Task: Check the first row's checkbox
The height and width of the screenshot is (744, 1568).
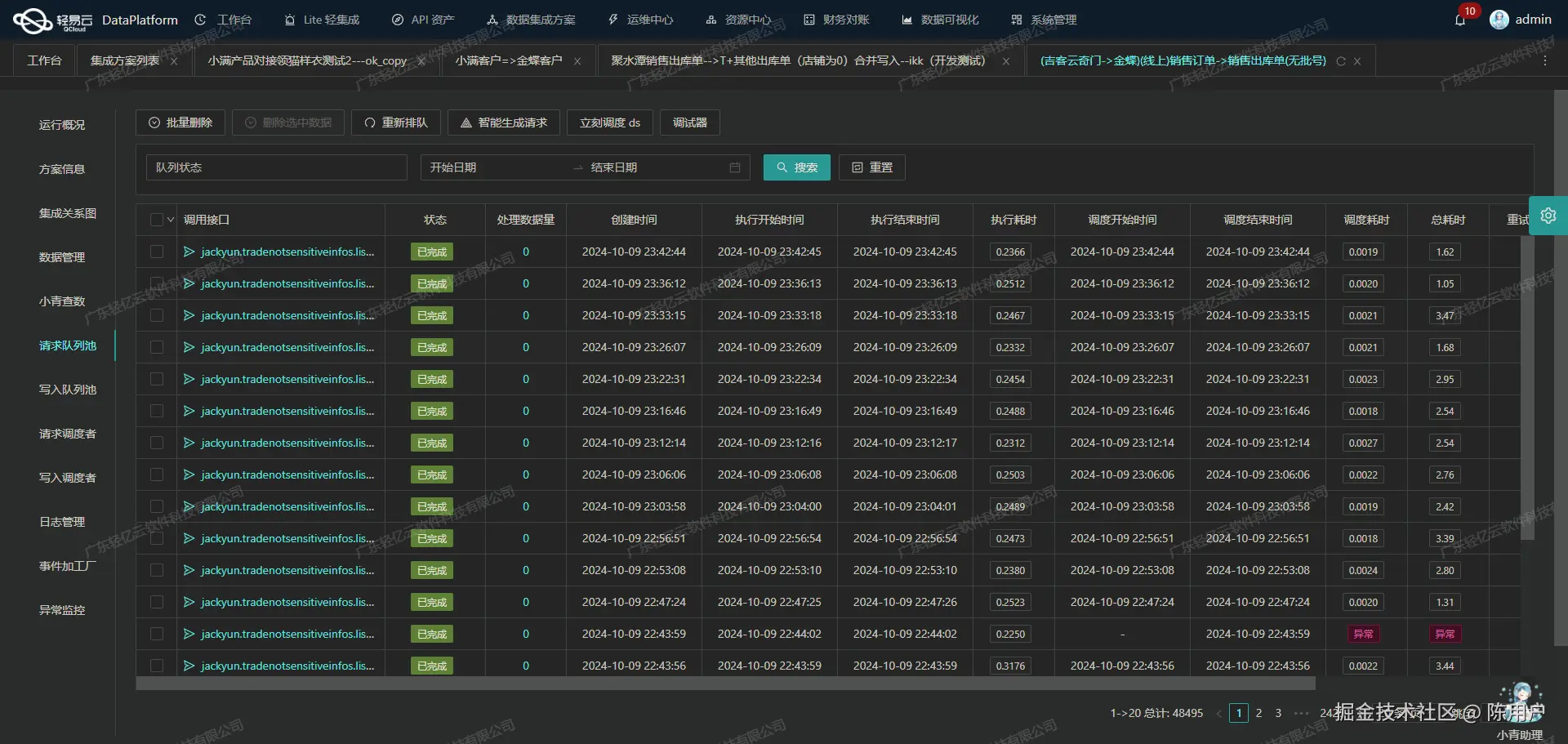Action: 157,252
